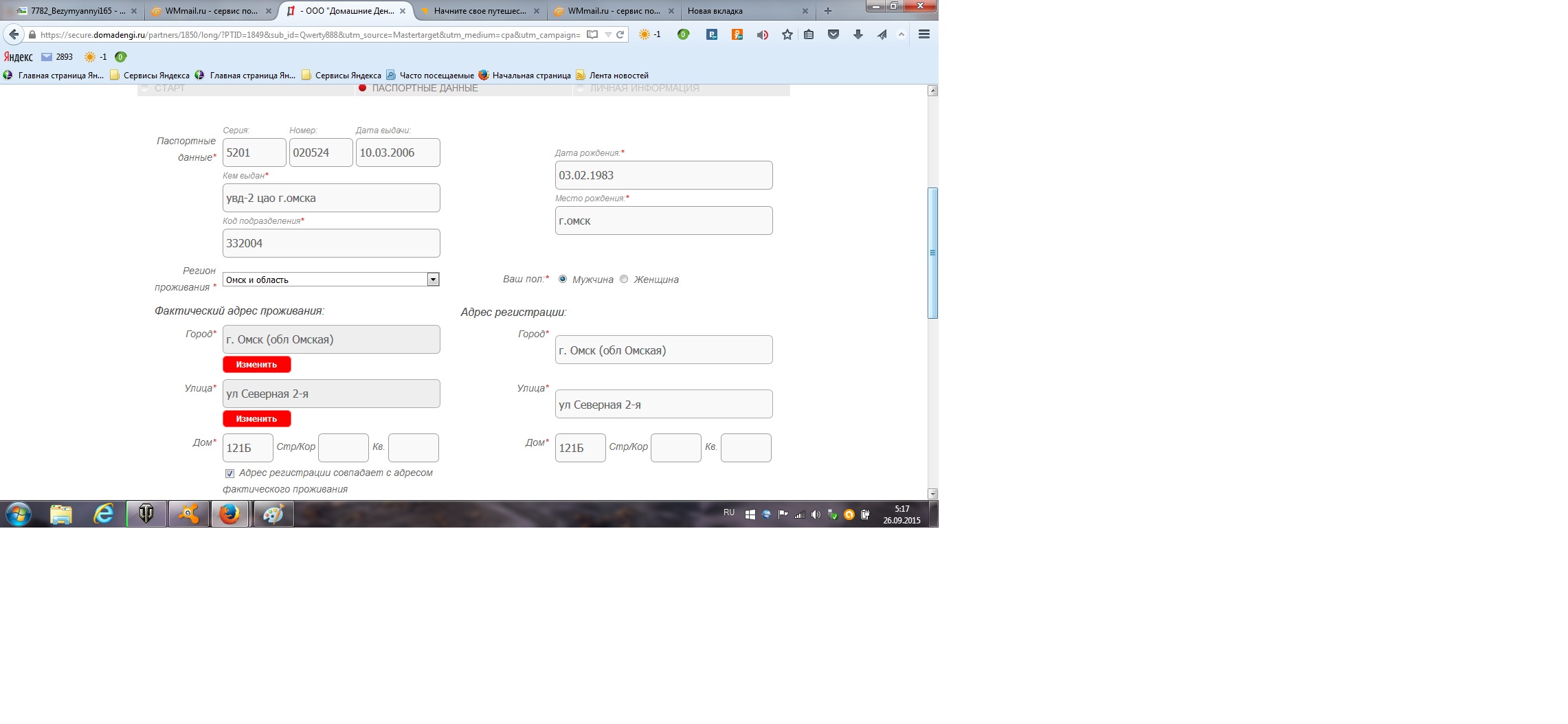Click Изменить under the Город field
This screenshot has width=1568, height=724.
click(256, 364)
